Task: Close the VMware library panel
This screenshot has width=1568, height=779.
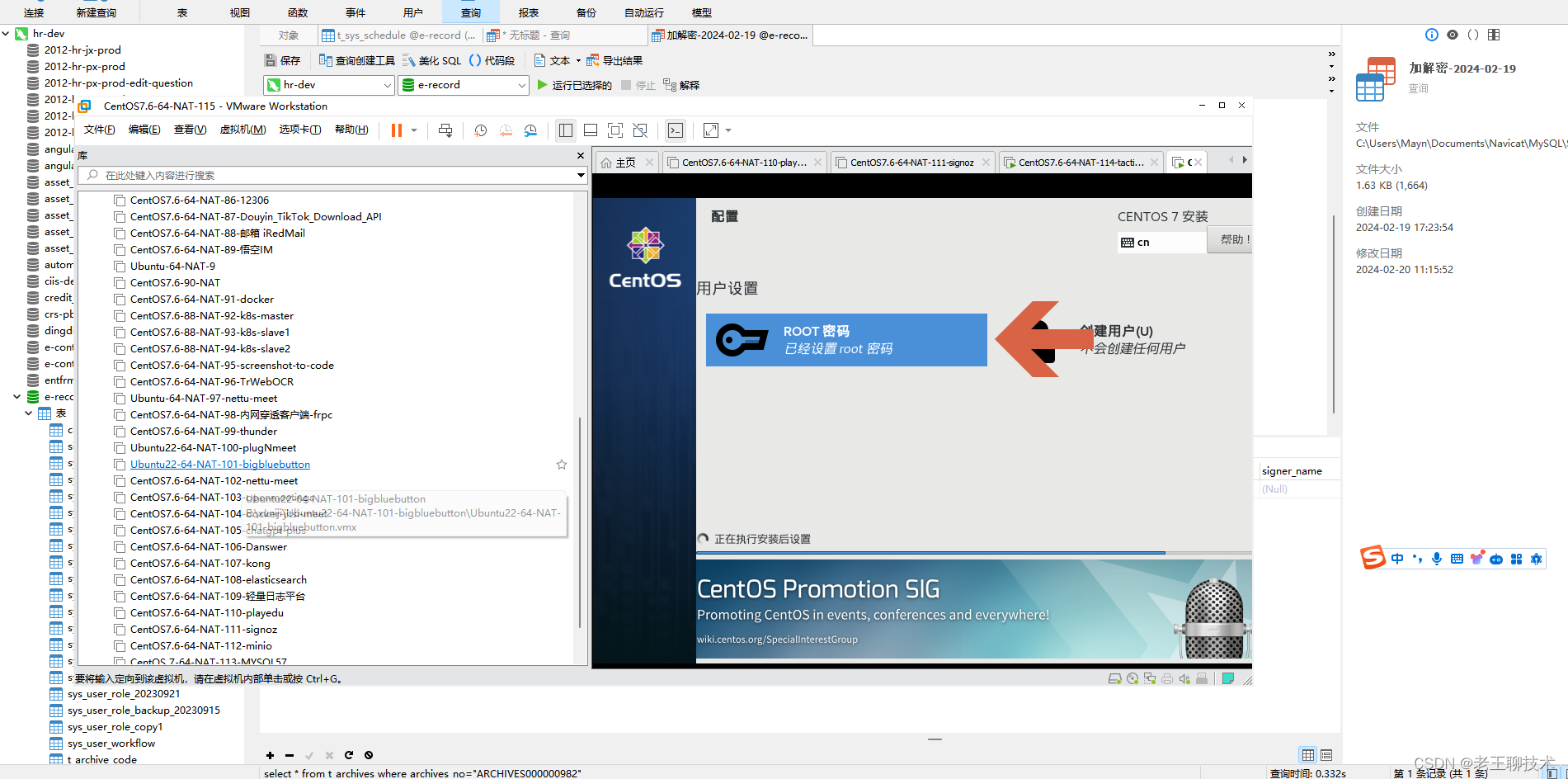Action: [x=581, y=155]
